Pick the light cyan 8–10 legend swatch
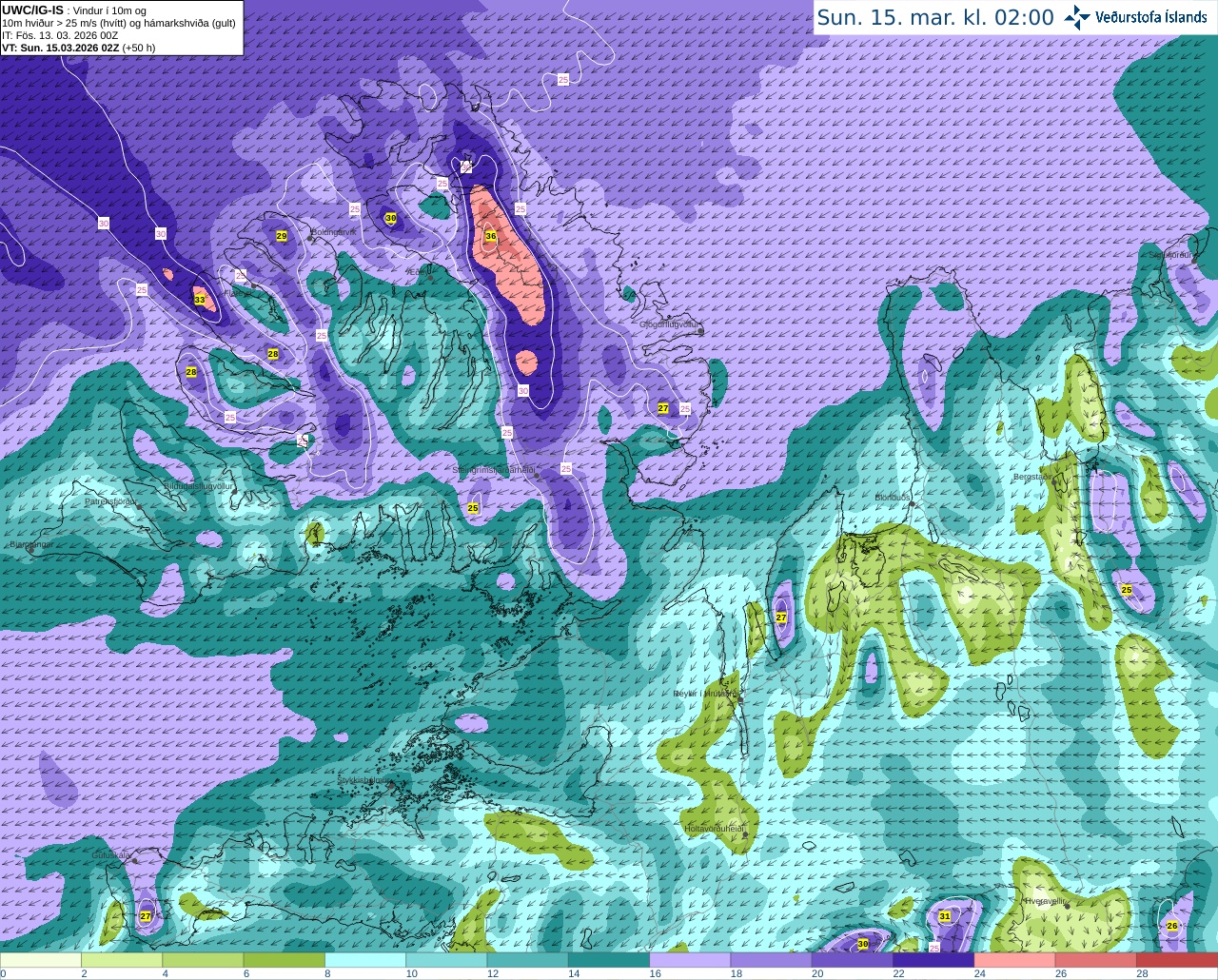The height and width of the screenshot is (980, 1218). 365,960
